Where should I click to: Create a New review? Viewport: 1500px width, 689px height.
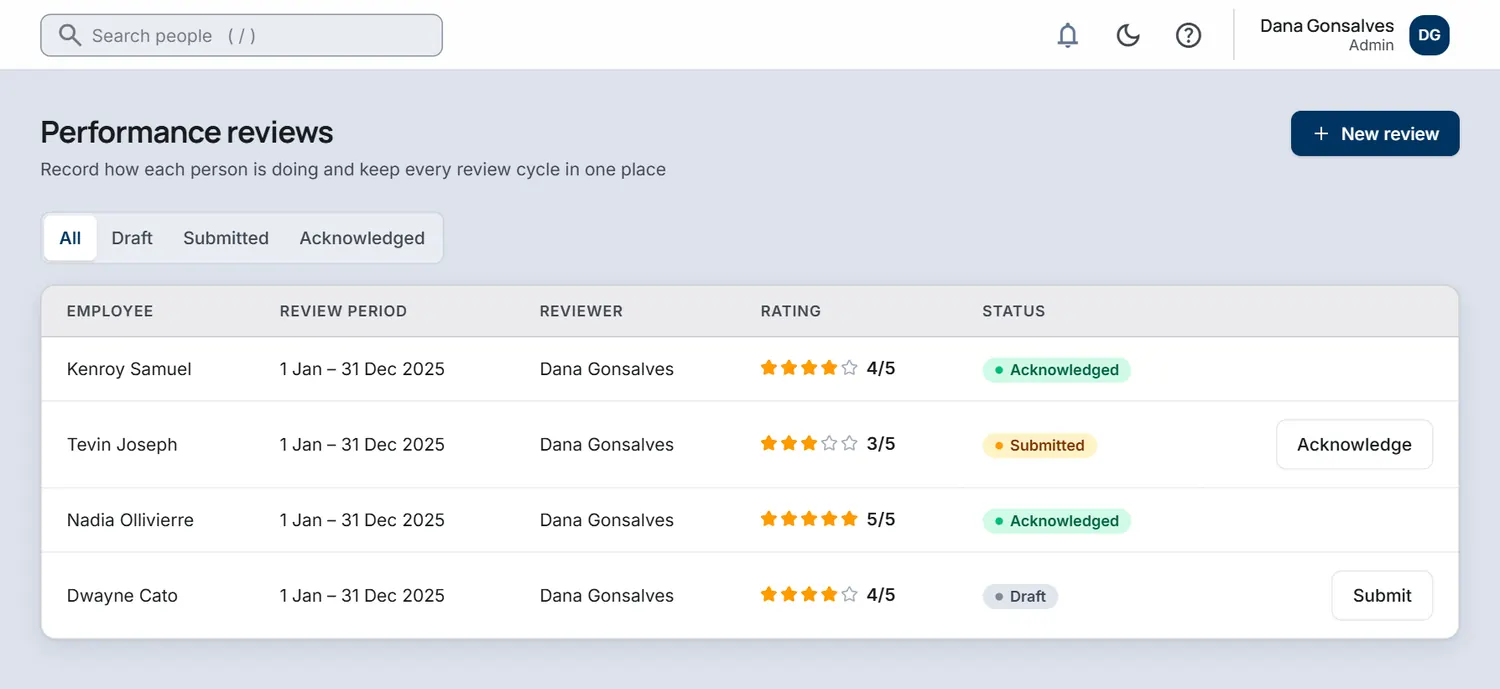pyautogui.click(x=1375, y=134)
